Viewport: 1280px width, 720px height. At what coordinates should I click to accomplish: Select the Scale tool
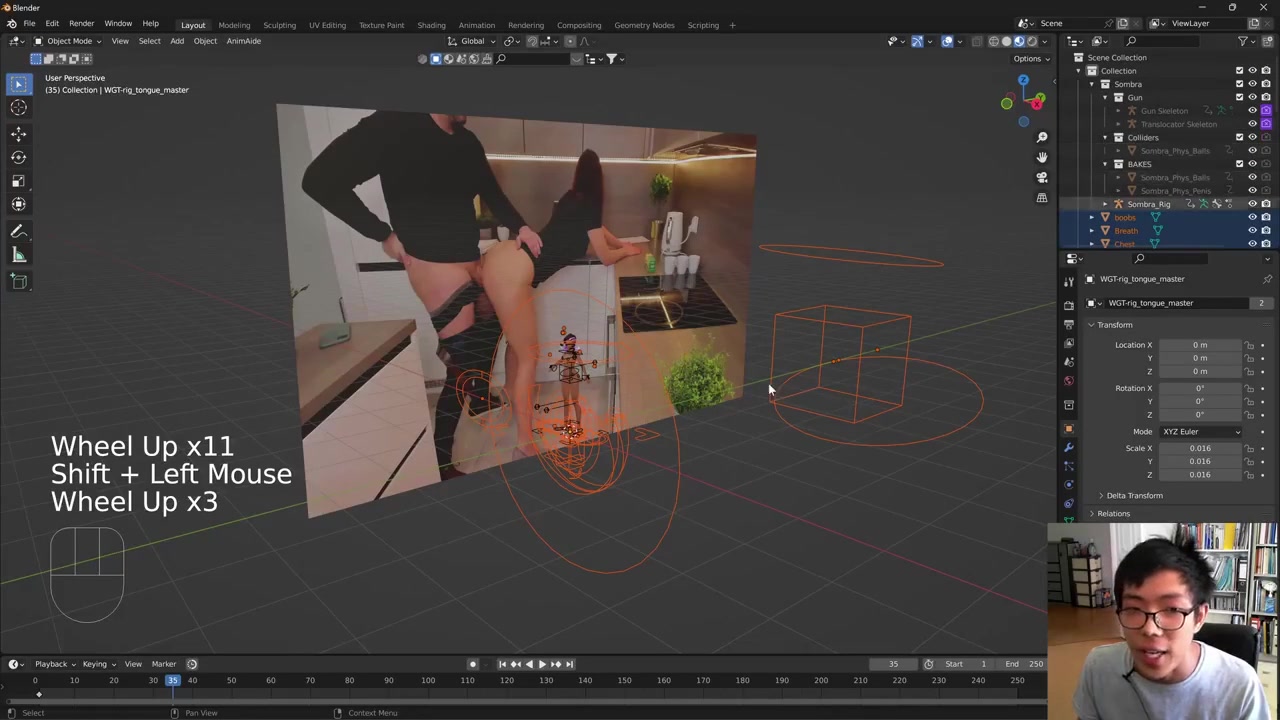click(x=18, y=181)
